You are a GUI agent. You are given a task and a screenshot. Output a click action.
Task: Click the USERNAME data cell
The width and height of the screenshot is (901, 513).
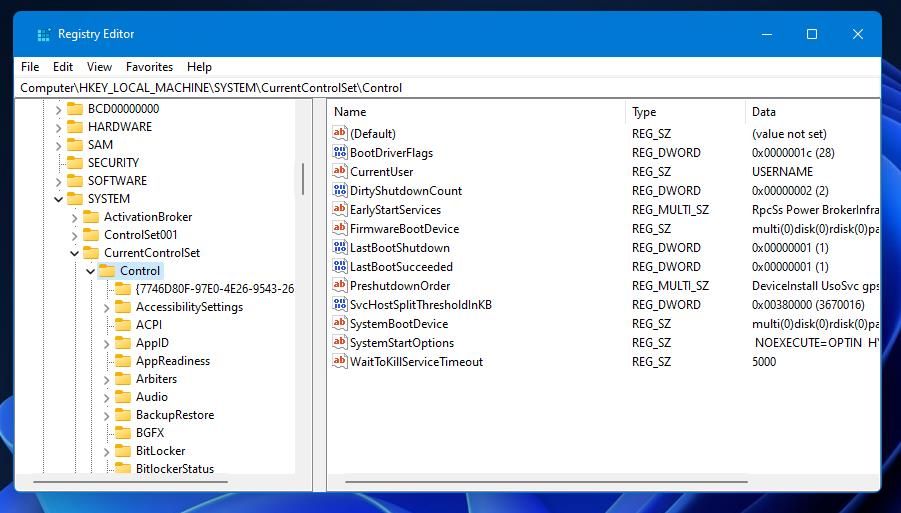click(x=782, y=172)
